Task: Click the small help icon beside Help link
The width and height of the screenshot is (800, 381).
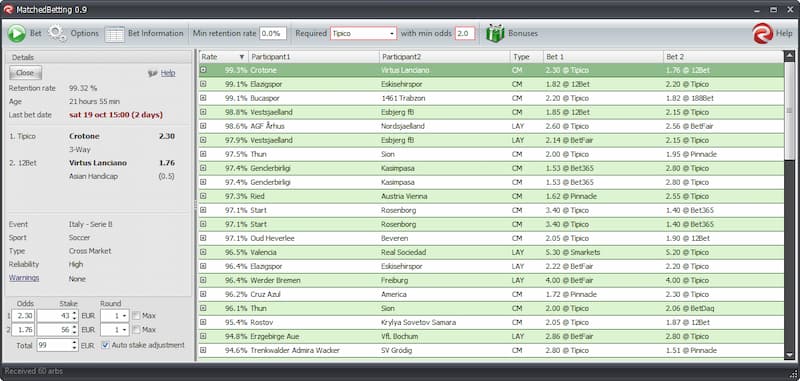Action: pos(152,73)
